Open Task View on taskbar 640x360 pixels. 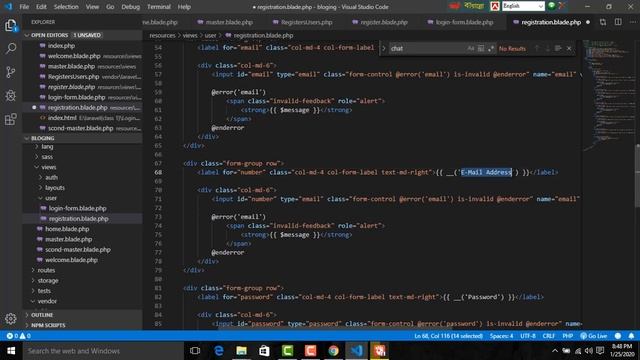195,351
